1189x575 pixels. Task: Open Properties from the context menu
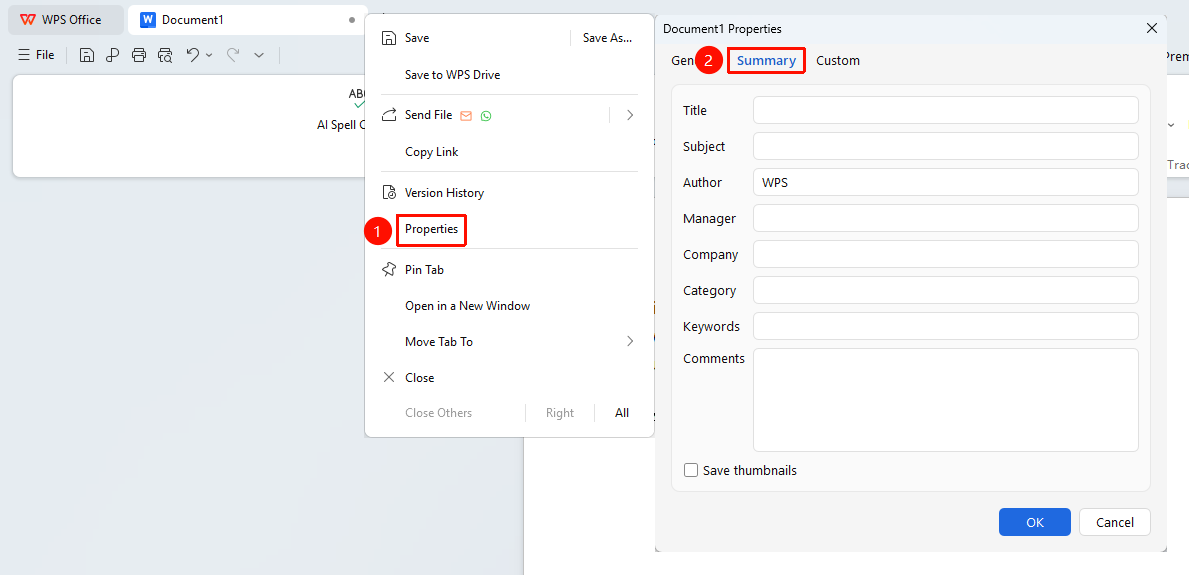click(x=431, y=229)
